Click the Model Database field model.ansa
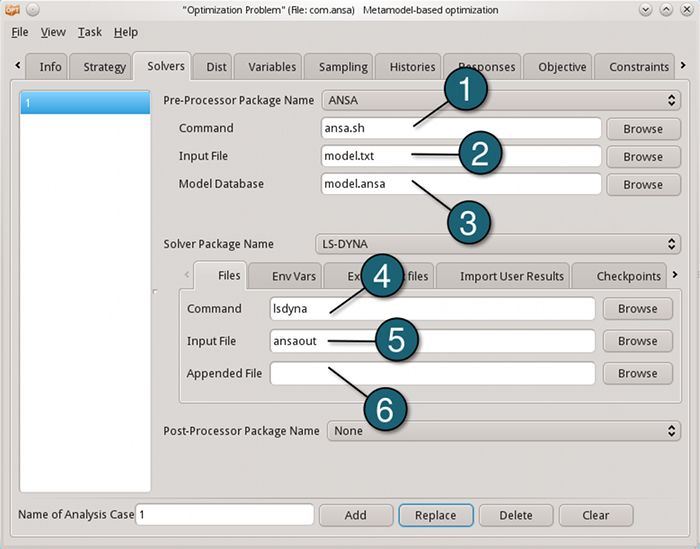The image size is (700, 549). click(461, 184)
